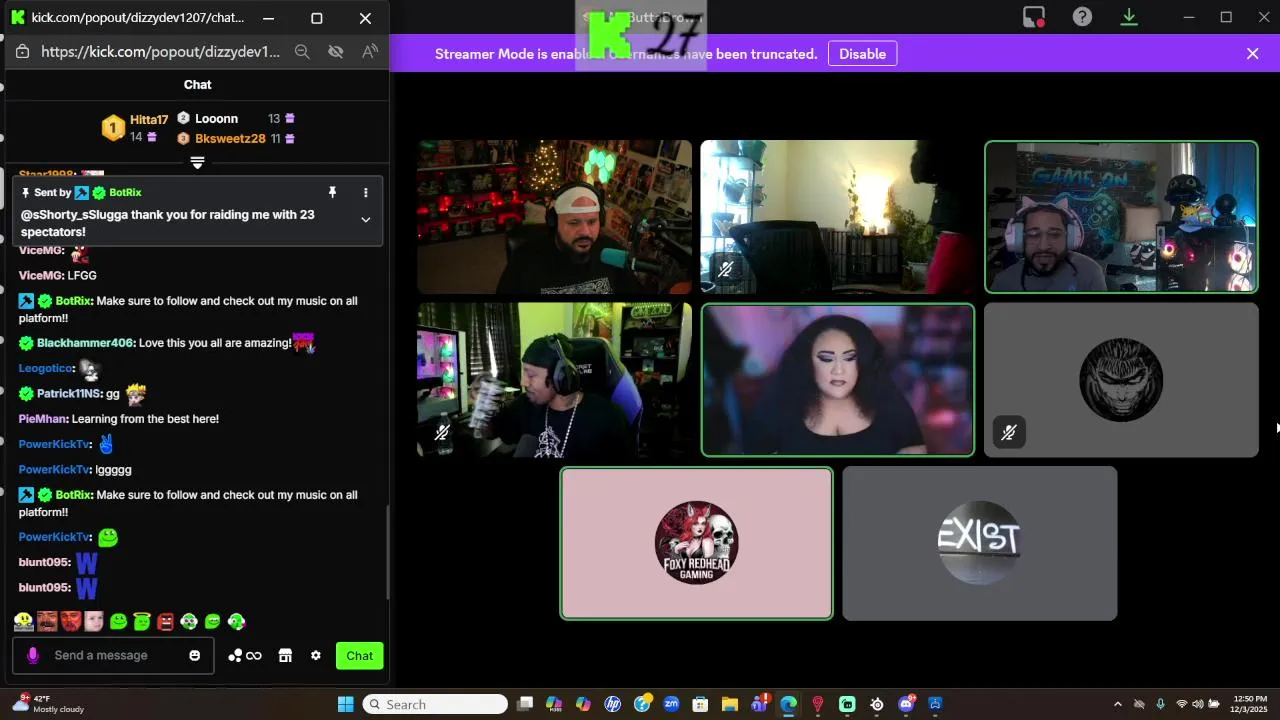This screenshot has height=720, width=1280.
Task: Click the purple microphone in message box
Action: coord(33,655)
